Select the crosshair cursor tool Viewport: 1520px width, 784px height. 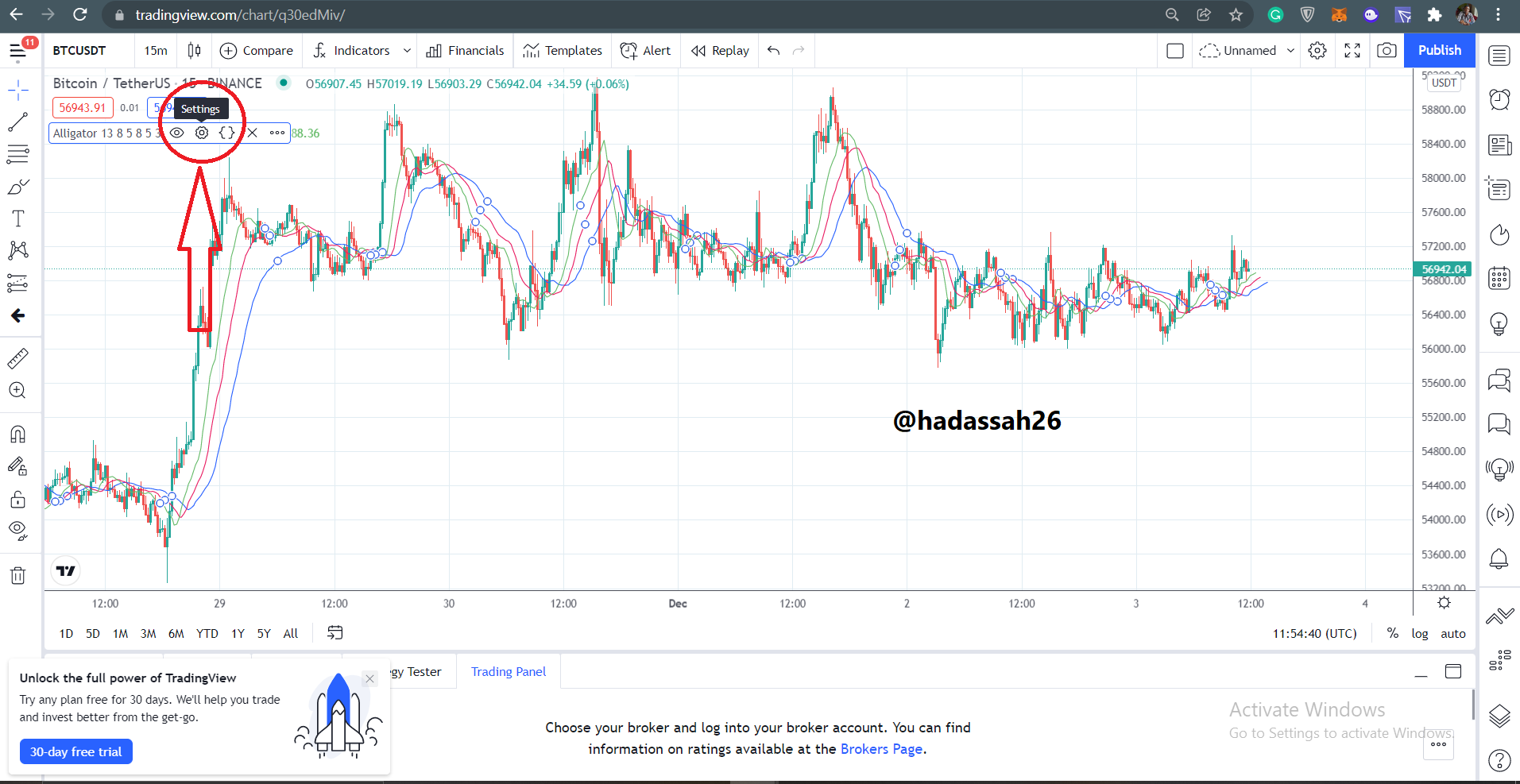[17, 90]
